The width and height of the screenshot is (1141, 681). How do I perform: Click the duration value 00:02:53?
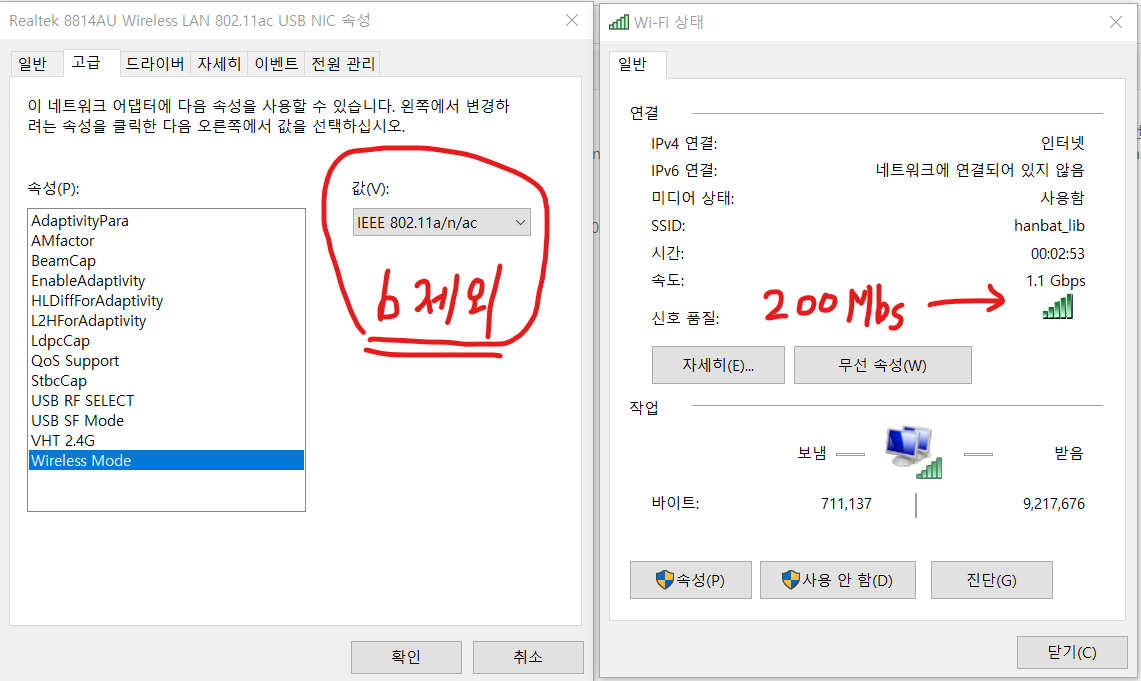(1057, 254)
